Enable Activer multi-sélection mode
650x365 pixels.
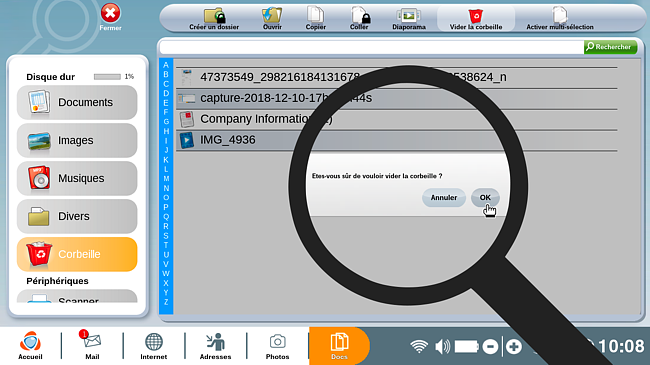[560, 19]
